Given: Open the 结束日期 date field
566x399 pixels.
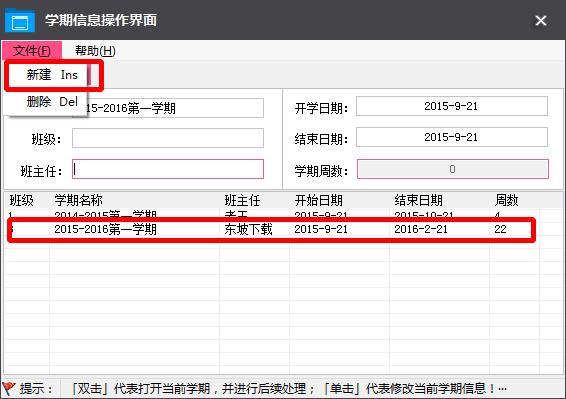Looking at the screenshot, I should [452, 137].
